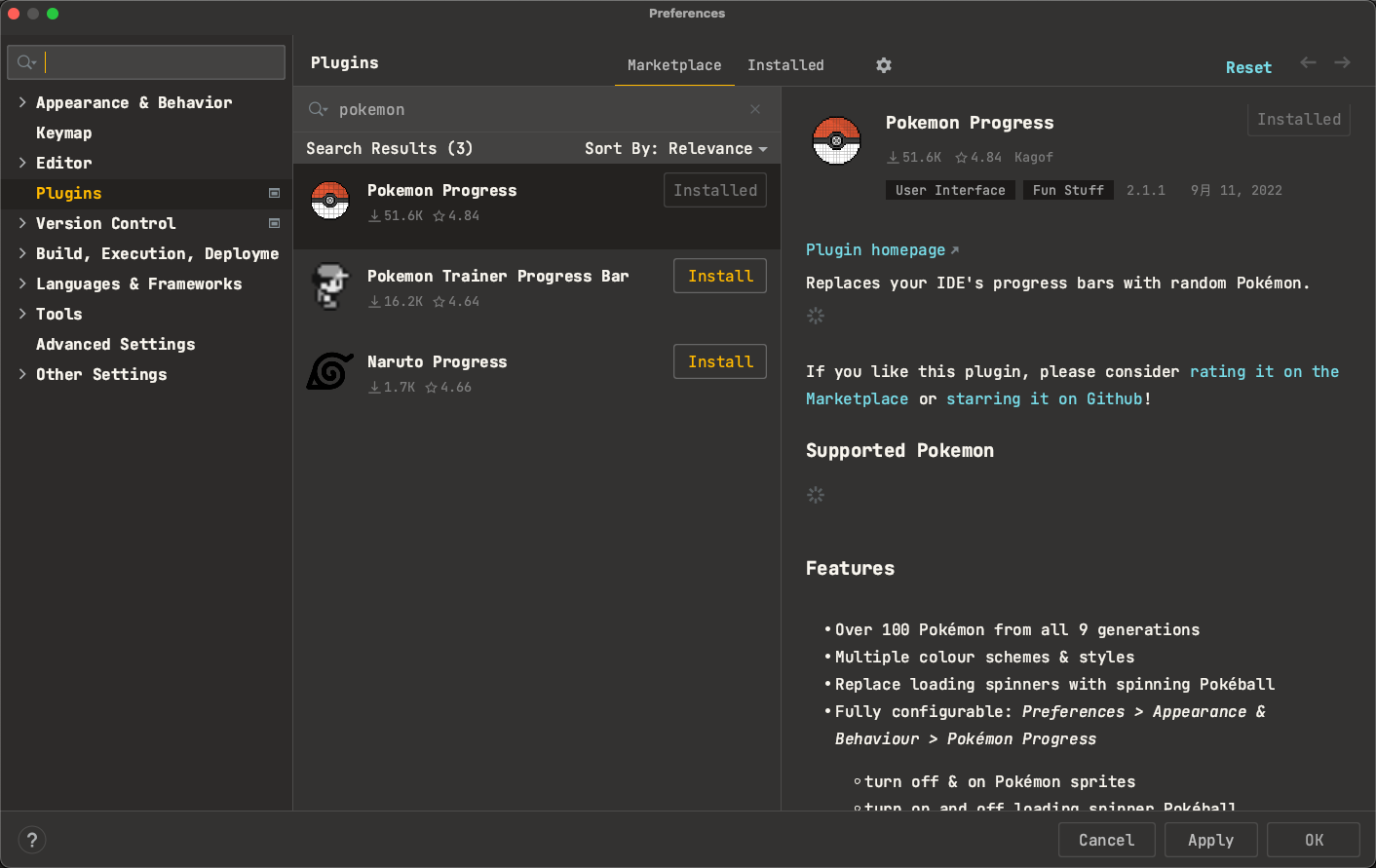Click the Naruto Progress leaf icon
Screen dimensions: 1376x868
[330, 371]
